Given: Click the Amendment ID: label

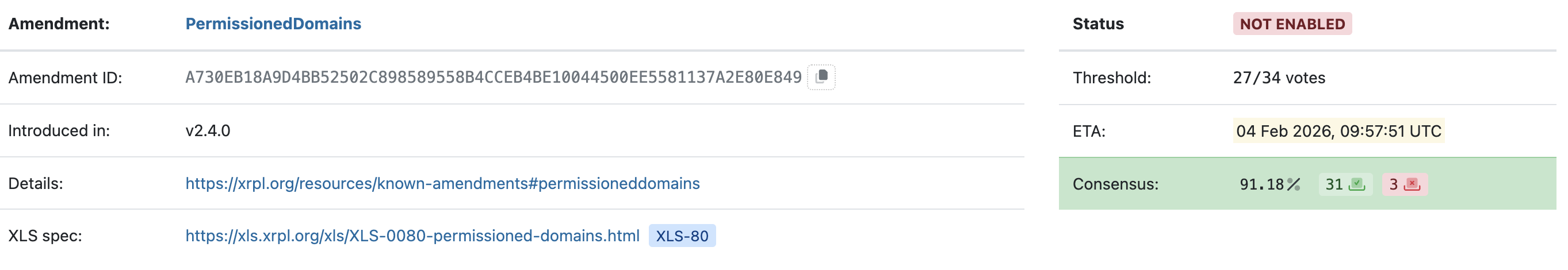Looking at the screenshot, I should [x=65, y=78].
